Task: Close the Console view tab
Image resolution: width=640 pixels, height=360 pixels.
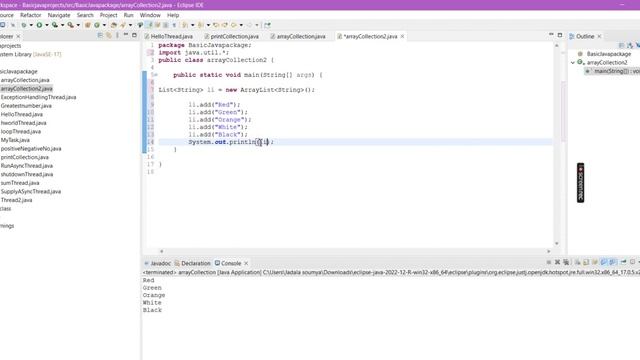Action: tap(246, 263)
